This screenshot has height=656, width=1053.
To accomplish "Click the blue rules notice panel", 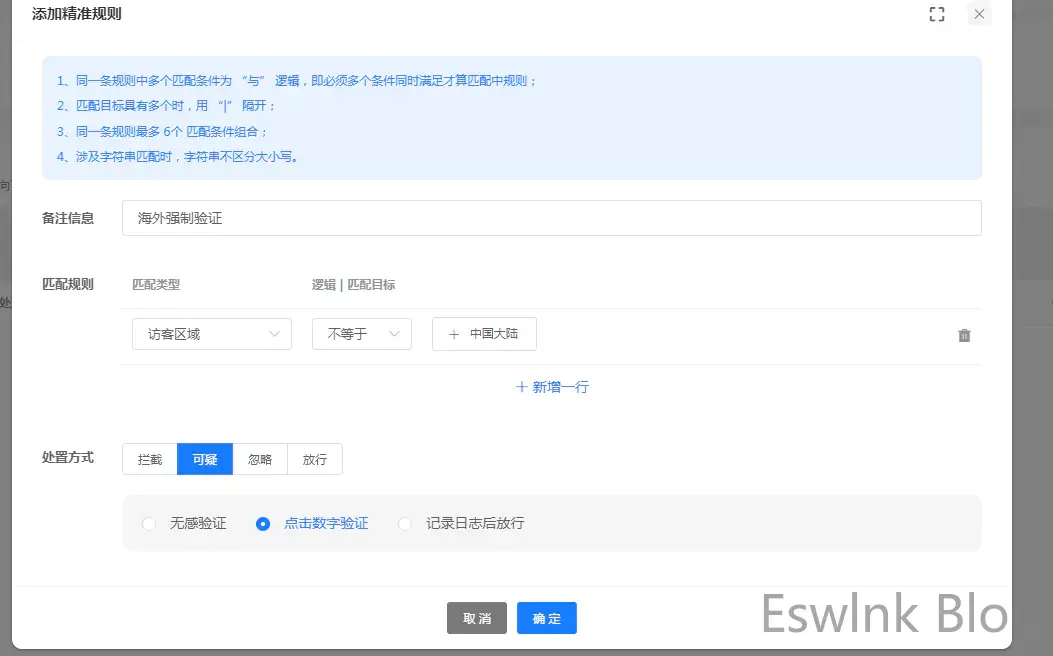I will tap(511, 118).
